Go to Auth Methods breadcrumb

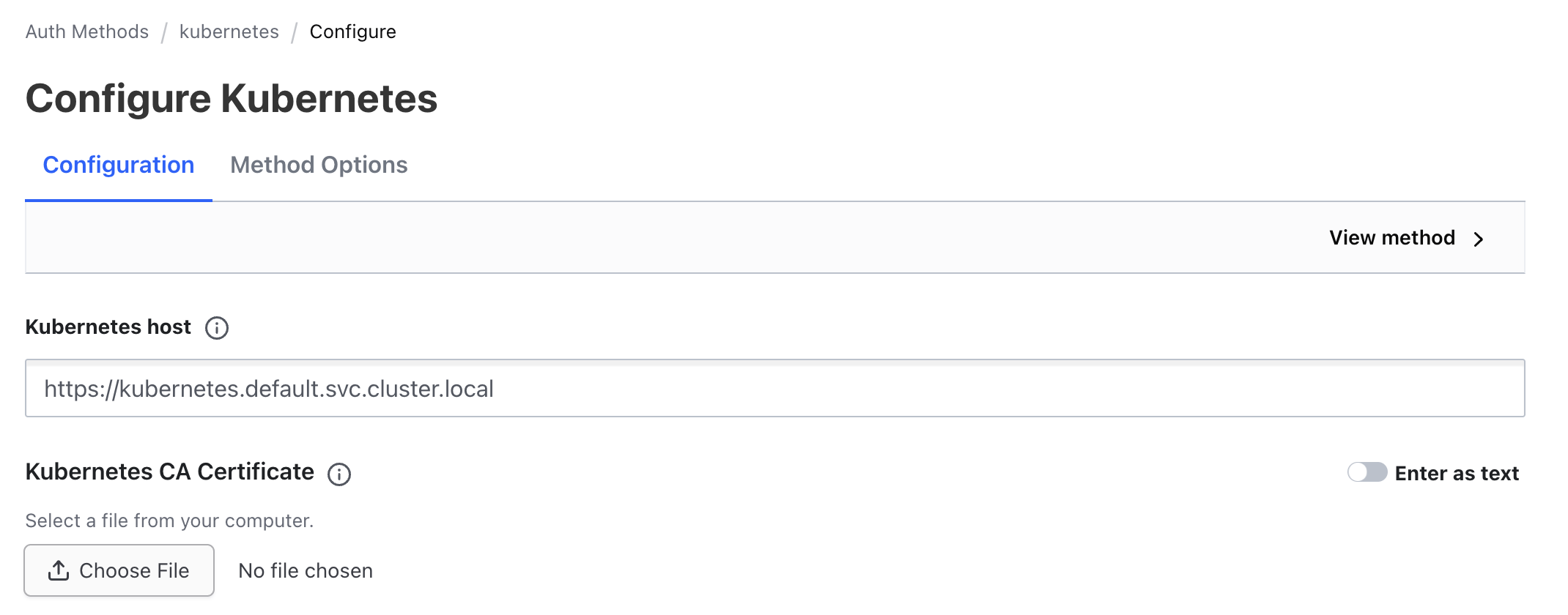pyautogui.click(x=87, y=31)
